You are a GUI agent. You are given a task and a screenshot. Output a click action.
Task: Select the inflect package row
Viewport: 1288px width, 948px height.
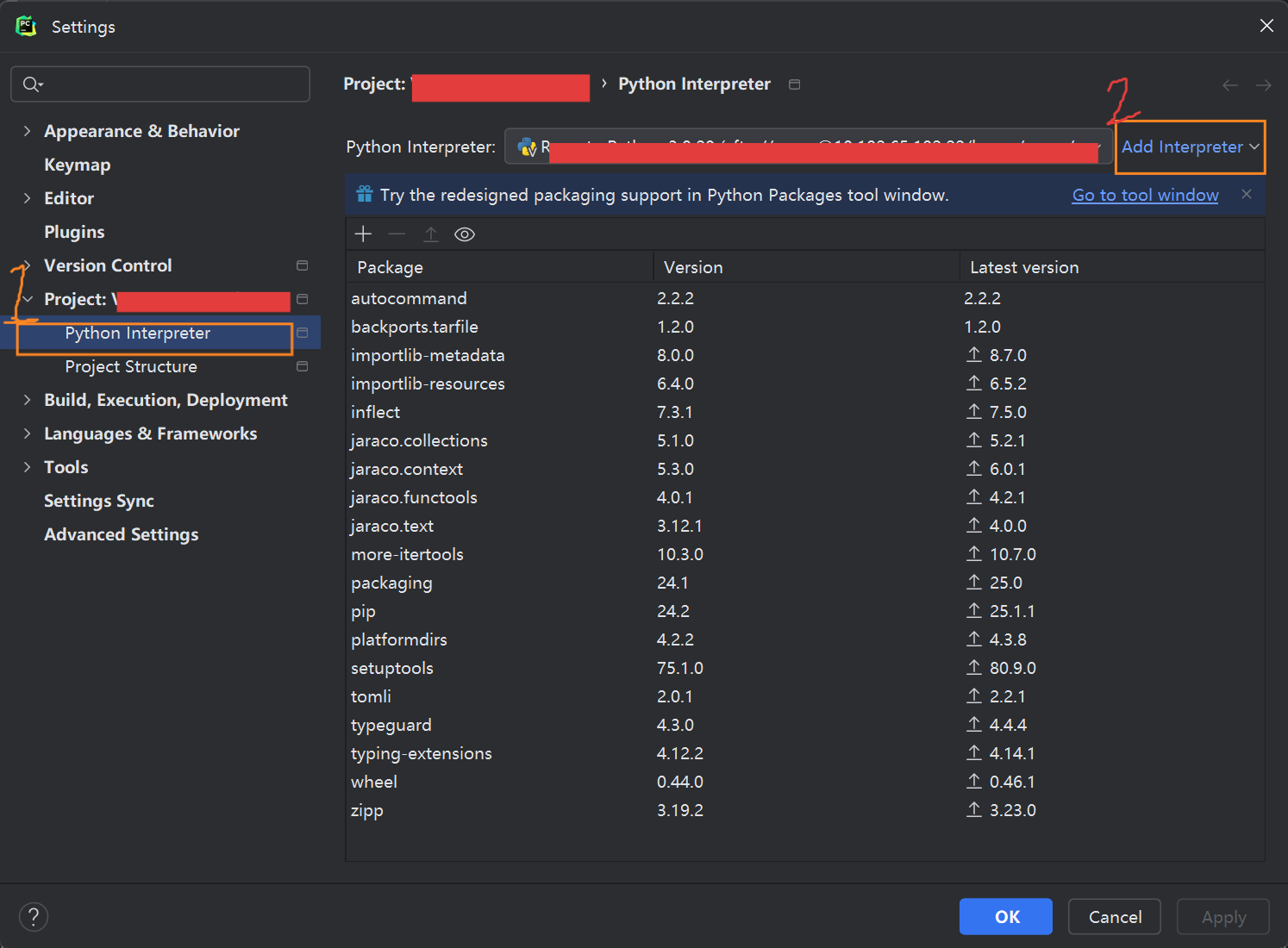click(805, 412)
